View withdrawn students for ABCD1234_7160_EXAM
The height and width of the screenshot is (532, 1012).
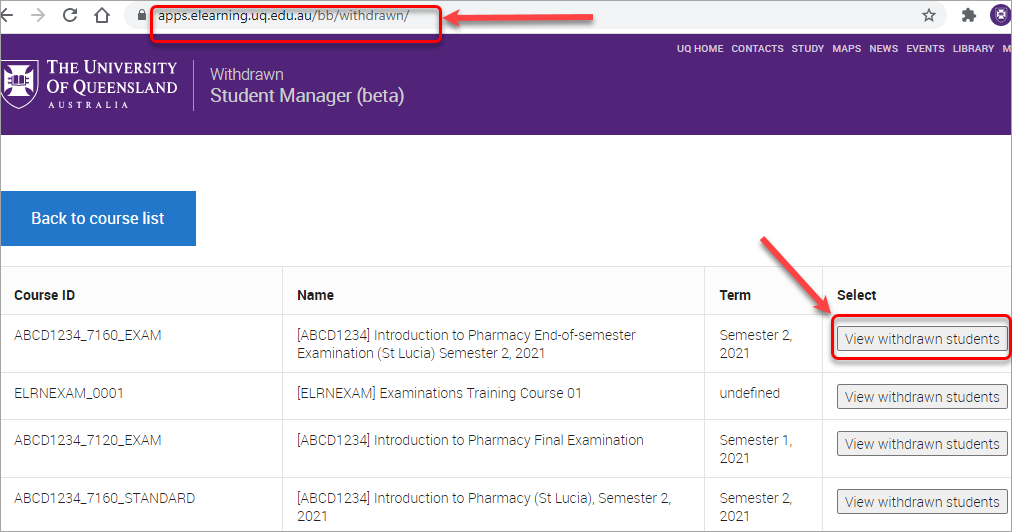click(922, 339)
